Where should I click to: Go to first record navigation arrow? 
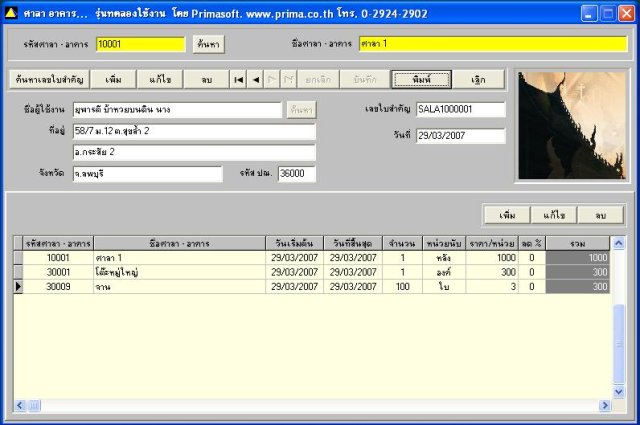coord(238,80)
